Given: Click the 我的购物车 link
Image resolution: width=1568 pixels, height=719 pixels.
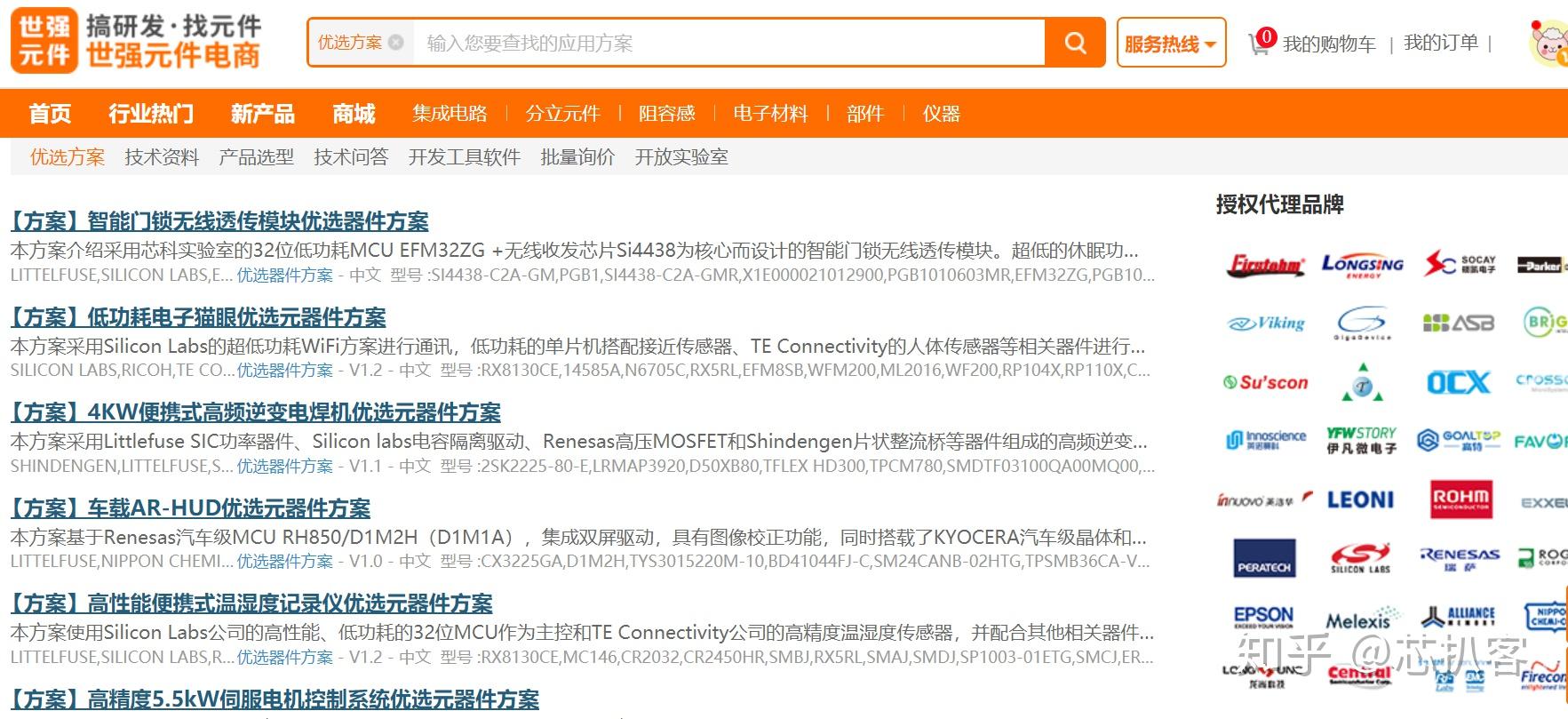Looking at the screenshot, I should 1329,44.
